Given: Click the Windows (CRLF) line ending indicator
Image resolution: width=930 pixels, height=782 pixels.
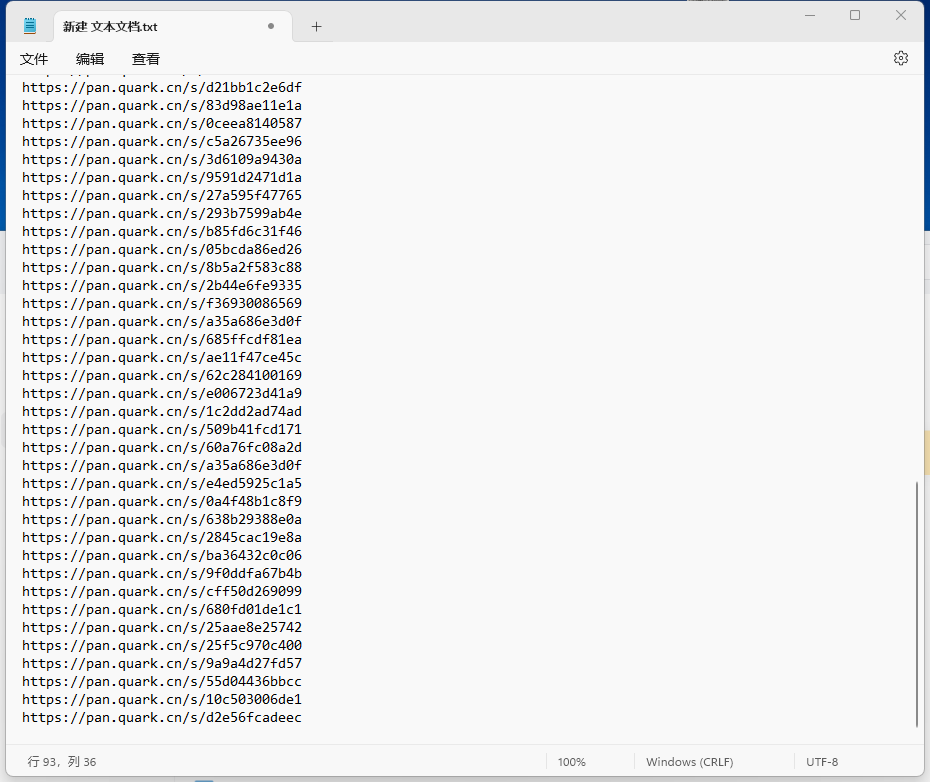Looking at the screenshot, I should click(690, 762).
